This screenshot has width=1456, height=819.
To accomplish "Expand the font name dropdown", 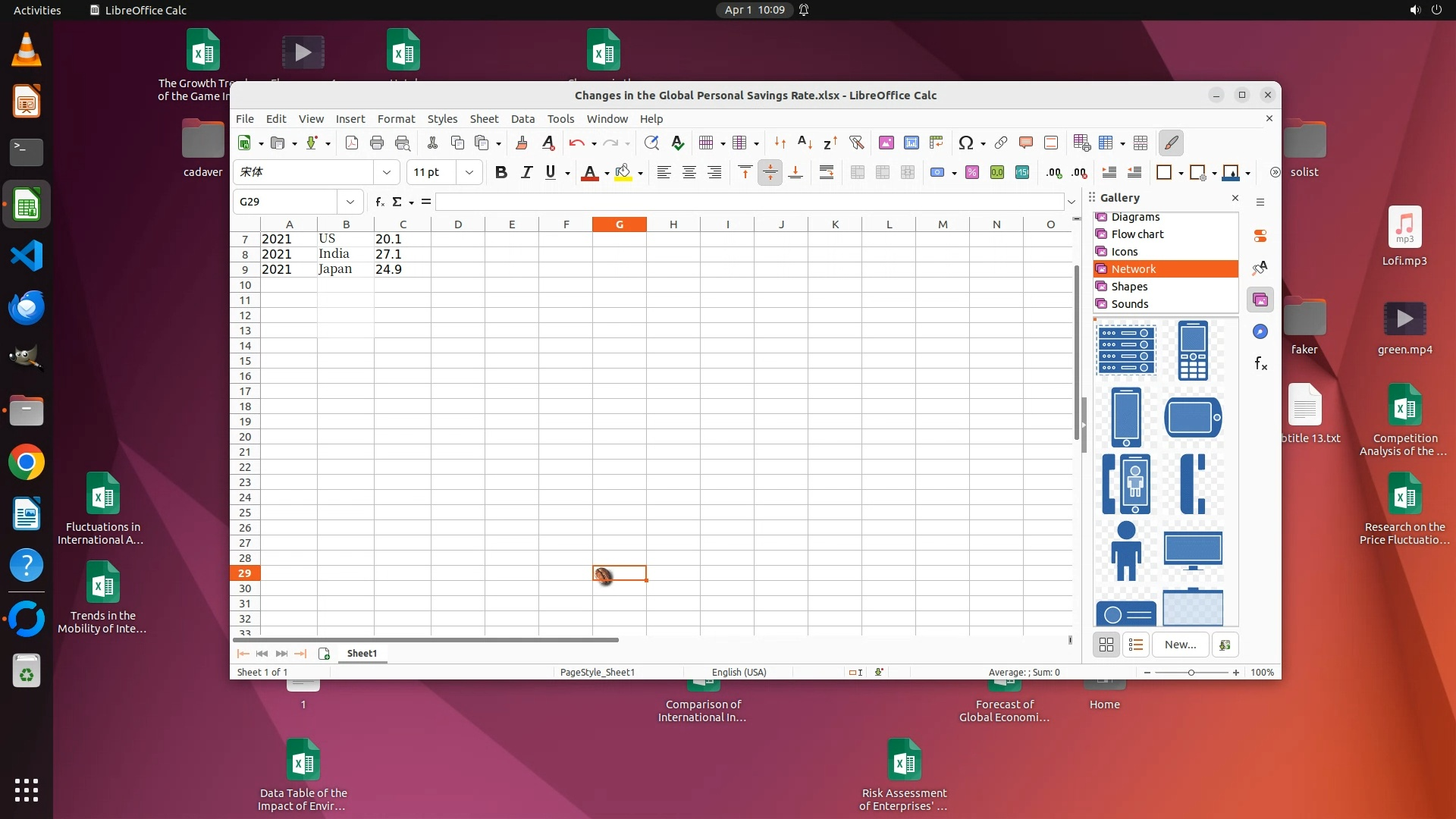I will [387, 173].
